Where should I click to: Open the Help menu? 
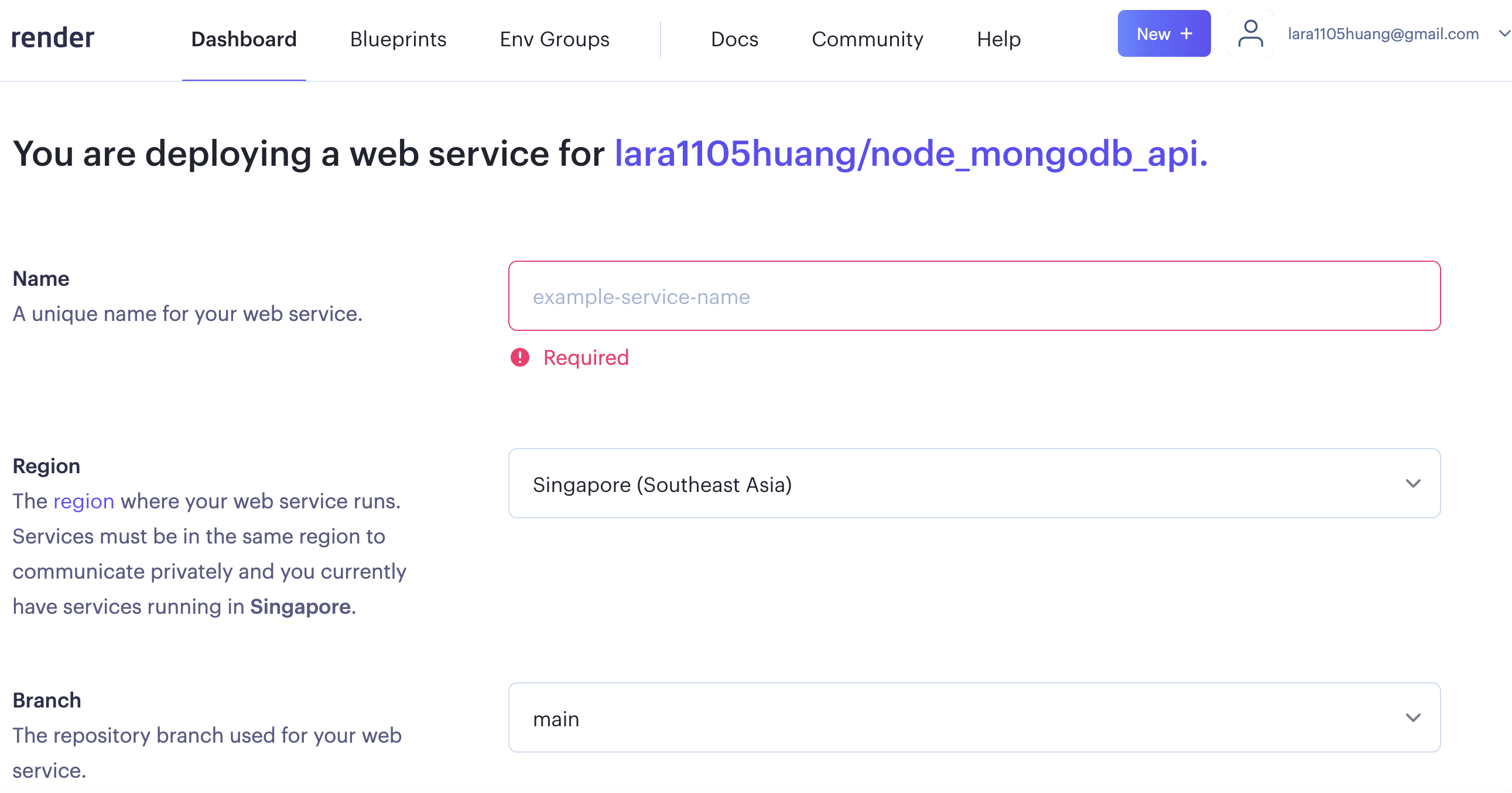998,39
